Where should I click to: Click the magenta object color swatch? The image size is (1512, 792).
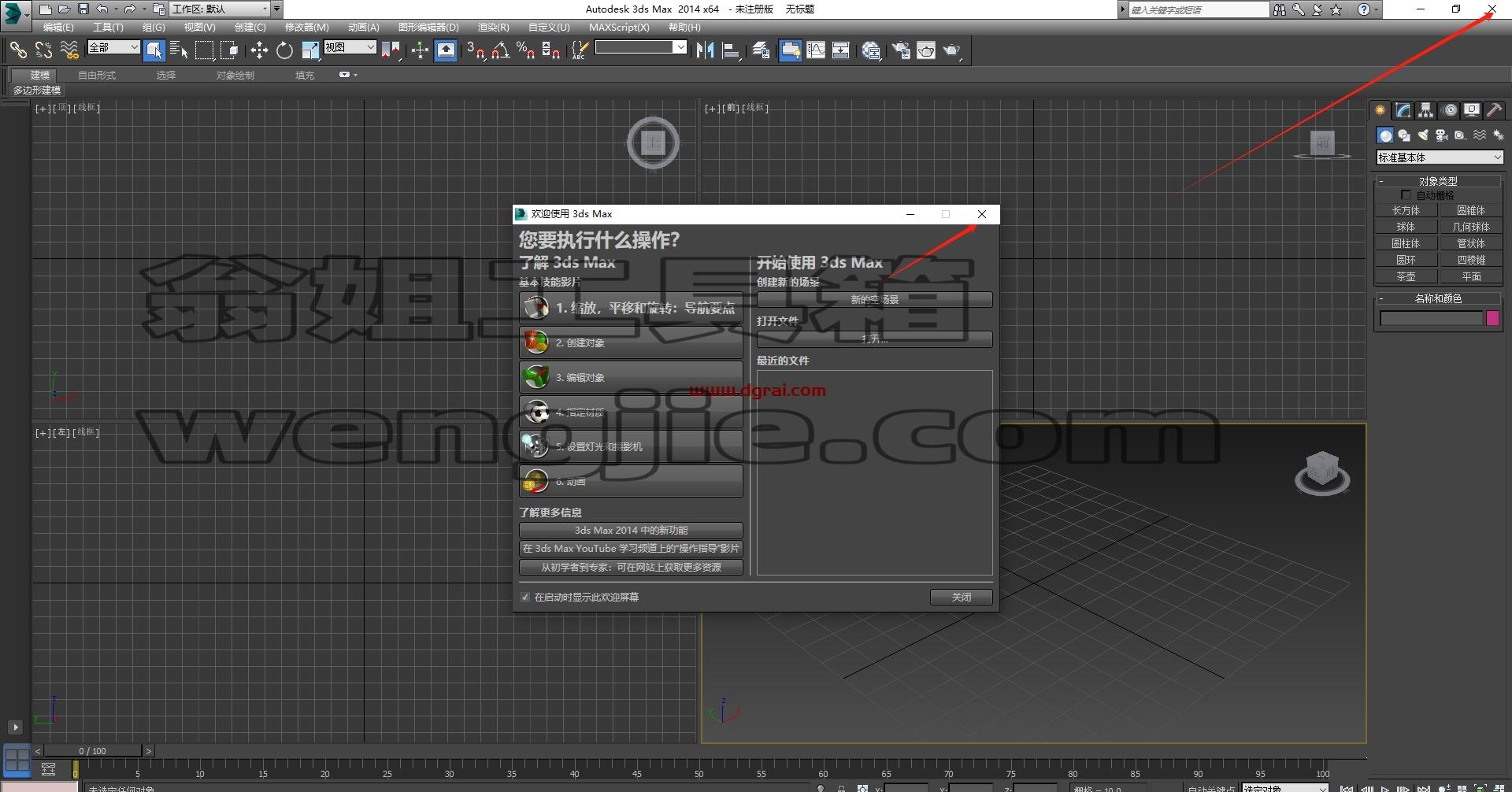(x=1492, y=318)
